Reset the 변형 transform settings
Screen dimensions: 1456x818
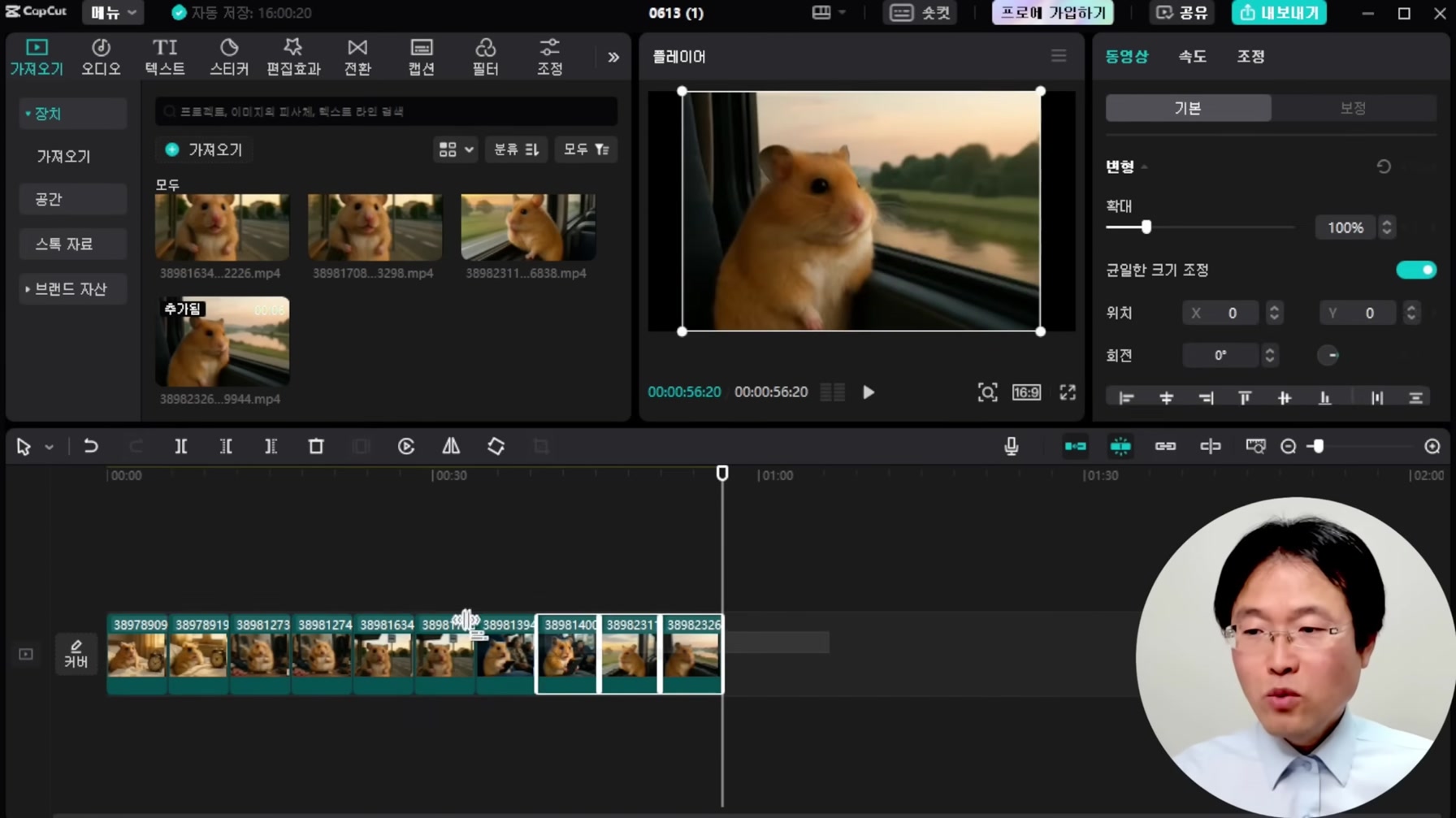pos(1384,167)
